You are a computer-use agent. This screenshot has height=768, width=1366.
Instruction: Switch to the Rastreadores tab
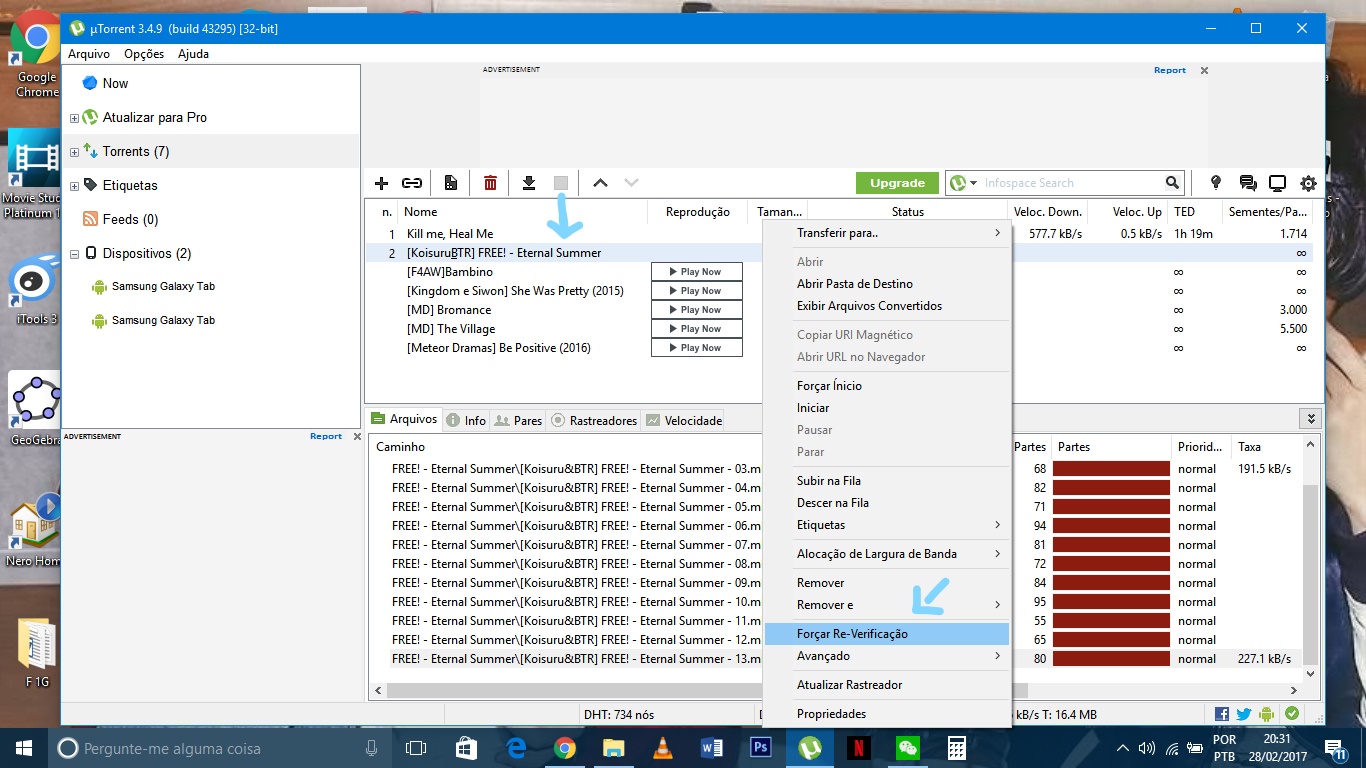[x=593, y=420]
